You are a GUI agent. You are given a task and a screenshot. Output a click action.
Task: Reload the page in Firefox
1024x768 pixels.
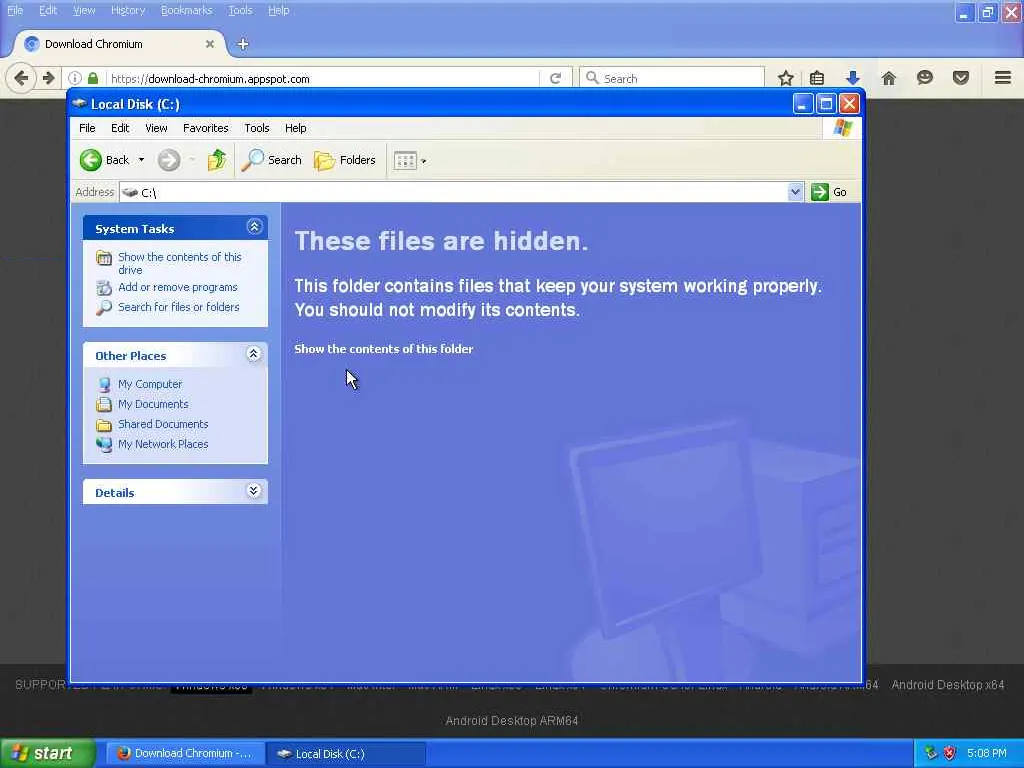[555, 78]
